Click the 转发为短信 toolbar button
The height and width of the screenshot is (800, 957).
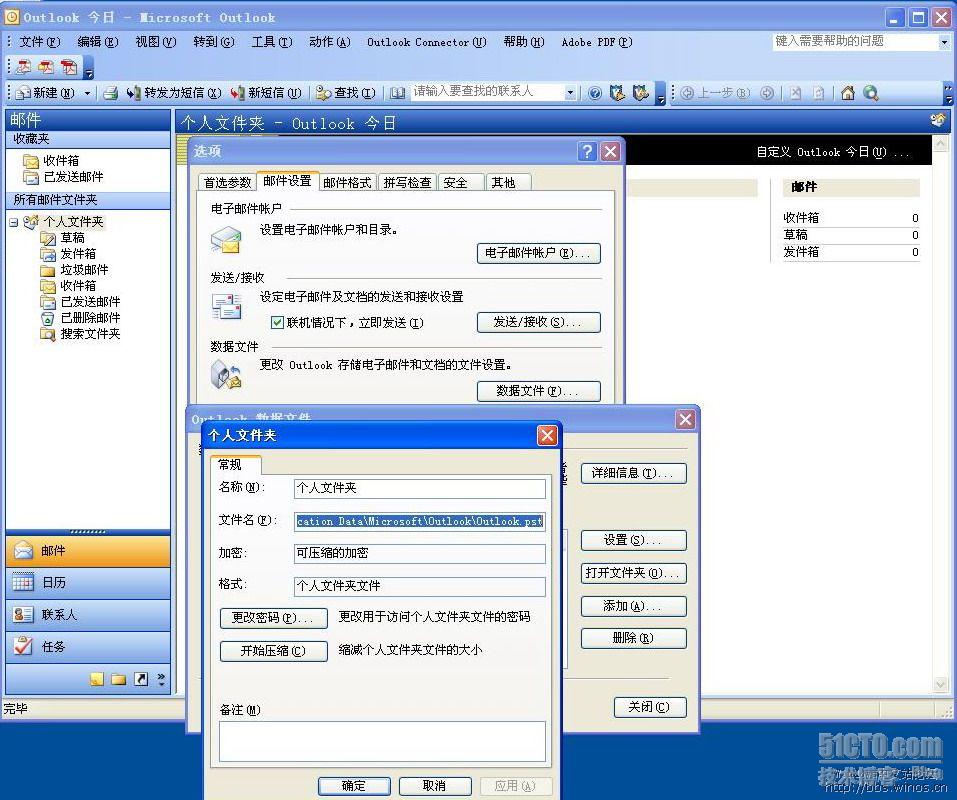coord(173,93)
